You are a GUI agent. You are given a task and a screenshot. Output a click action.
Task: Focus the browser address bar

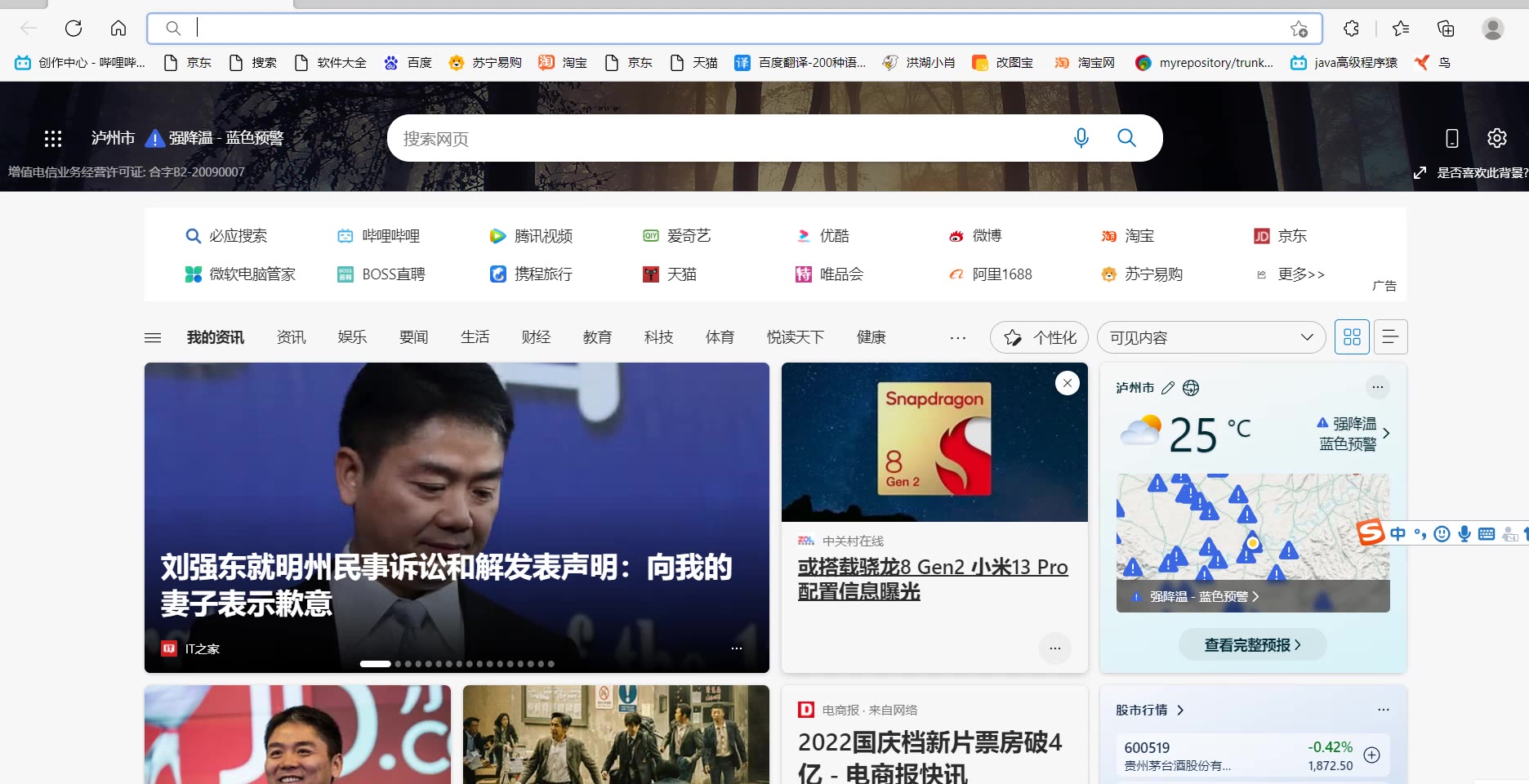[734, 29]
